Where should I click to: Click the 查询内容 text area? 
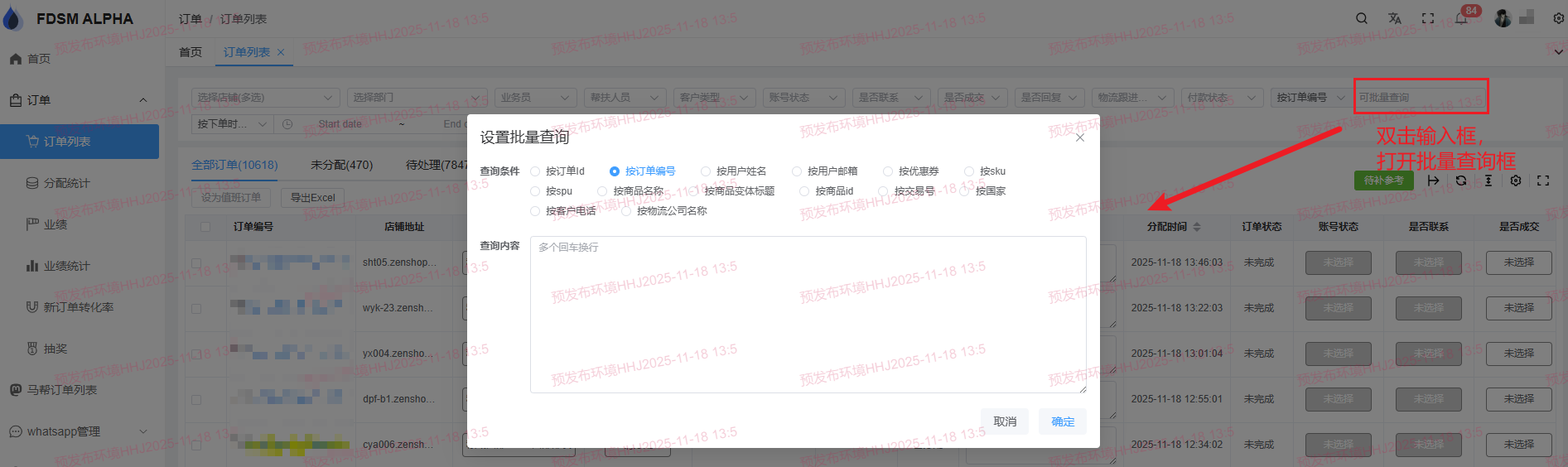[808, 315]
